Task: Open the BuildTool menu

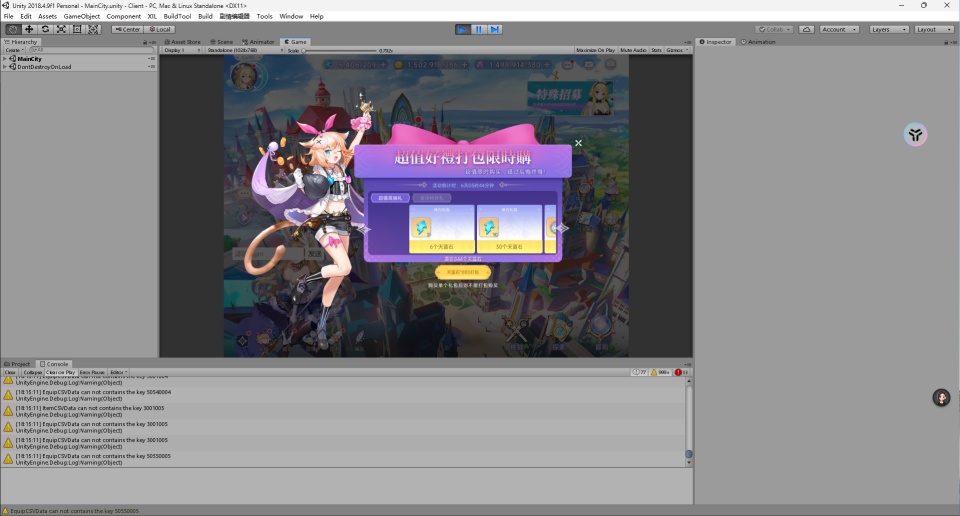Action: point(177,17)
